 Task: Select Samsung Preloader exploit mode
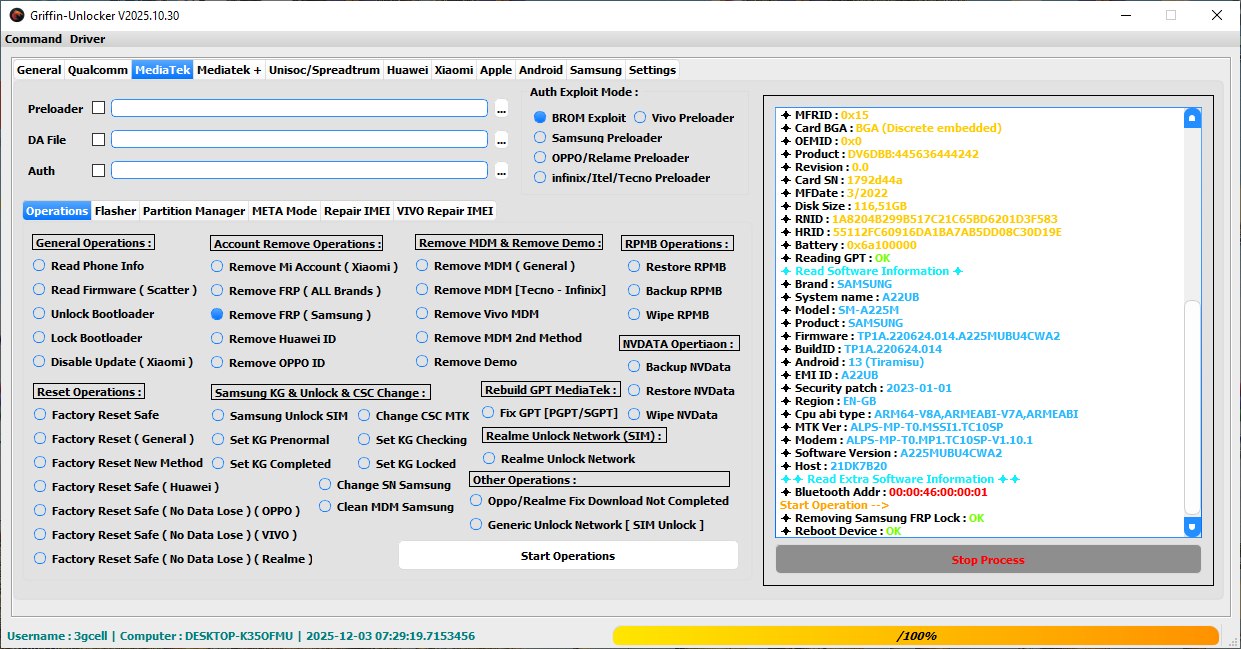coord(598,138)
